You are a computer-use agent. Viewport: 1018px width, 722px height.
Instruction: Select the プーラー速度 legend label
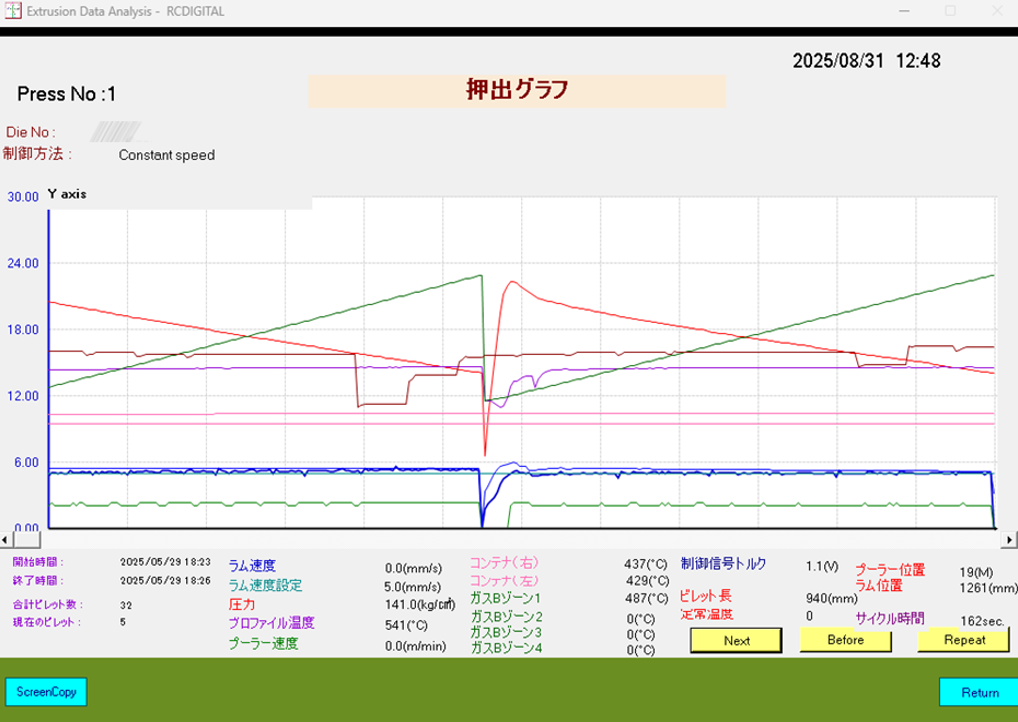click(263, 643)
